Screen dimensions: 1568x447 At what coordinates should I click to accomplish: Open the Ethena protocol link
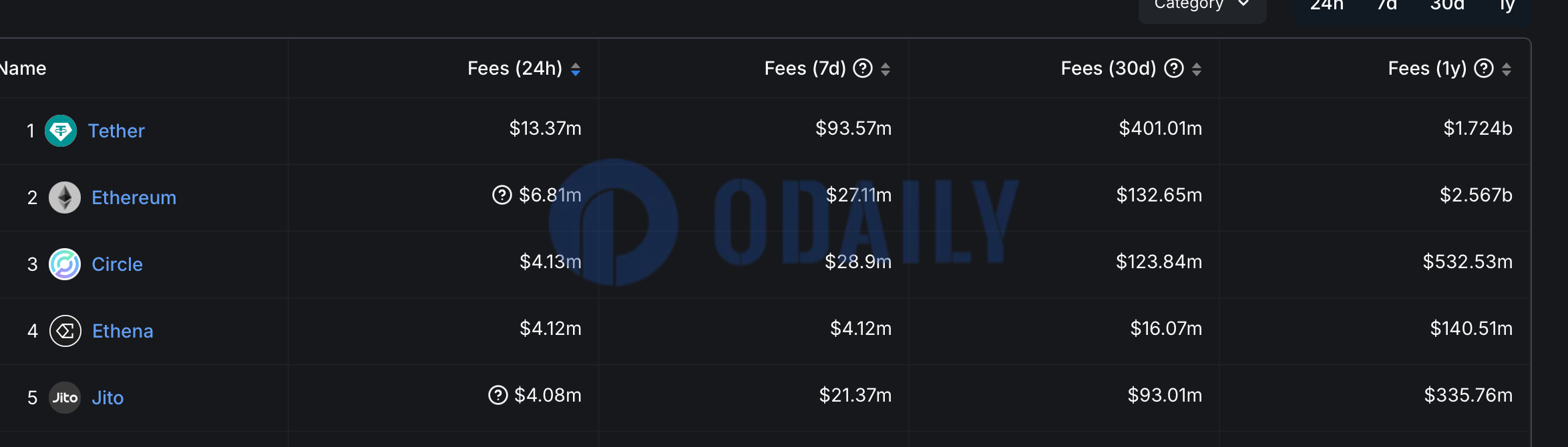pyautogui.click(x=123, y=331)
